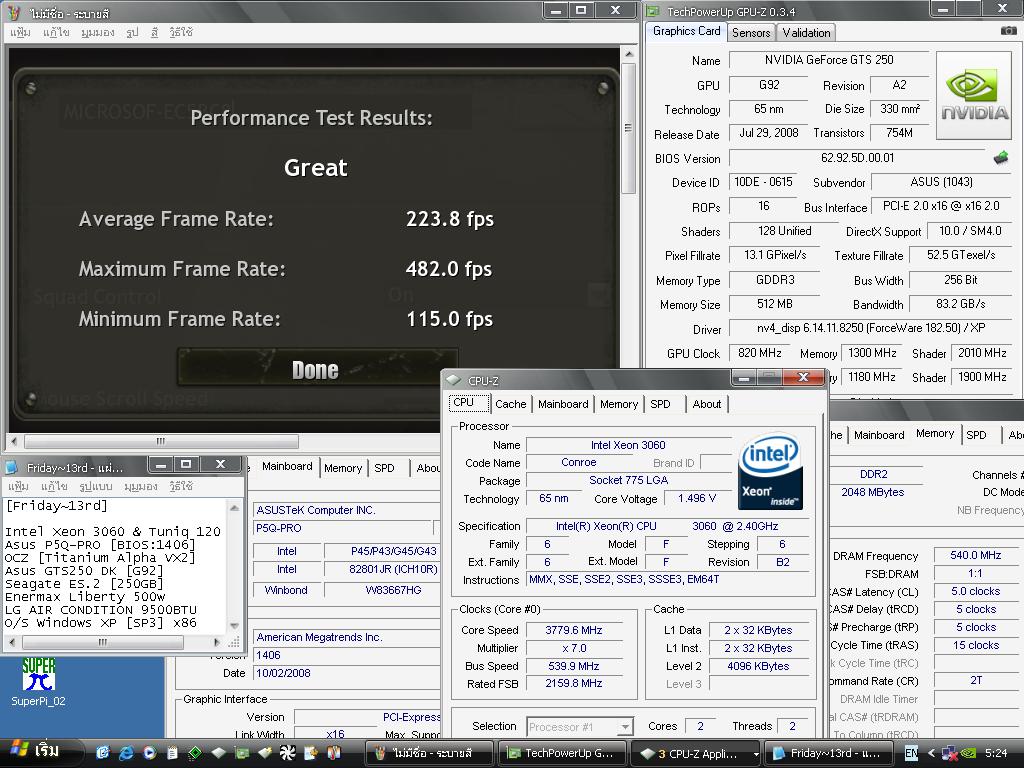Click the CPU-Z title bar icon
The width and height of the screenshot is (1024, 768).
(x=455, y=380)
